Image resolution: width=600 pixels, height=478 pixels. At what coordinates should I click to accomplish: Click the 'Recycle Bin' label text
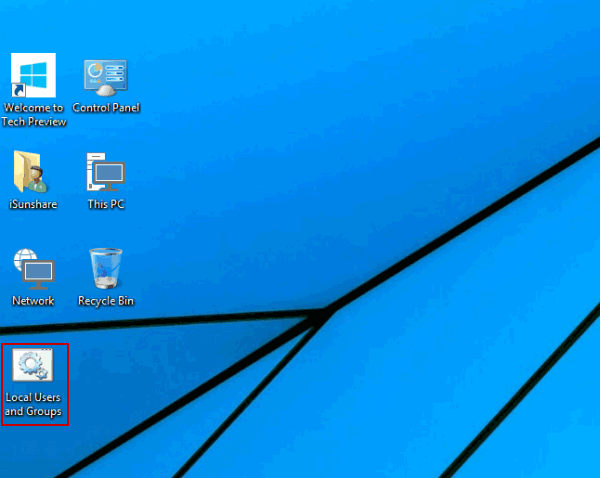pos(106,301)
